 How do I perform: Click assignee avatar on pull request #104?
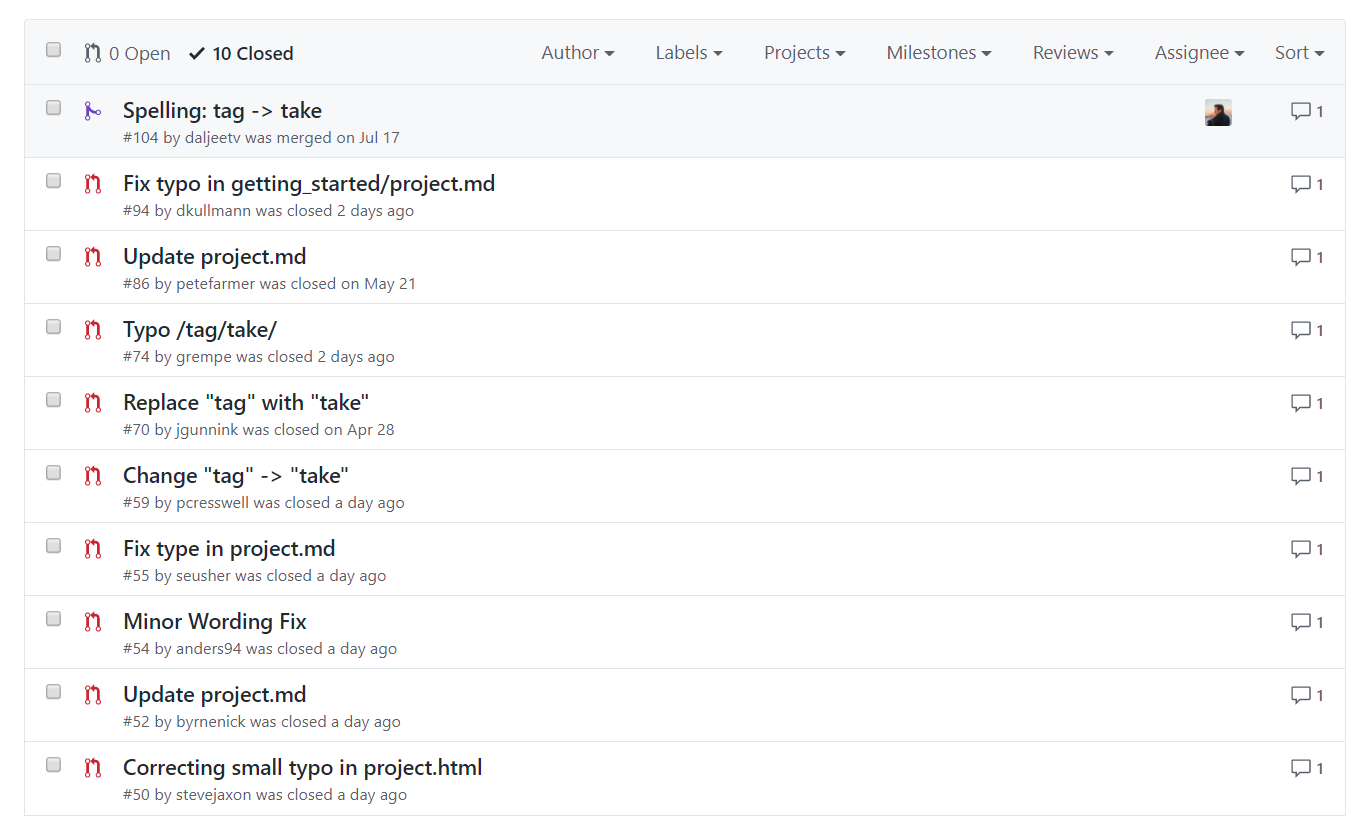click(x=1217, y=113)
